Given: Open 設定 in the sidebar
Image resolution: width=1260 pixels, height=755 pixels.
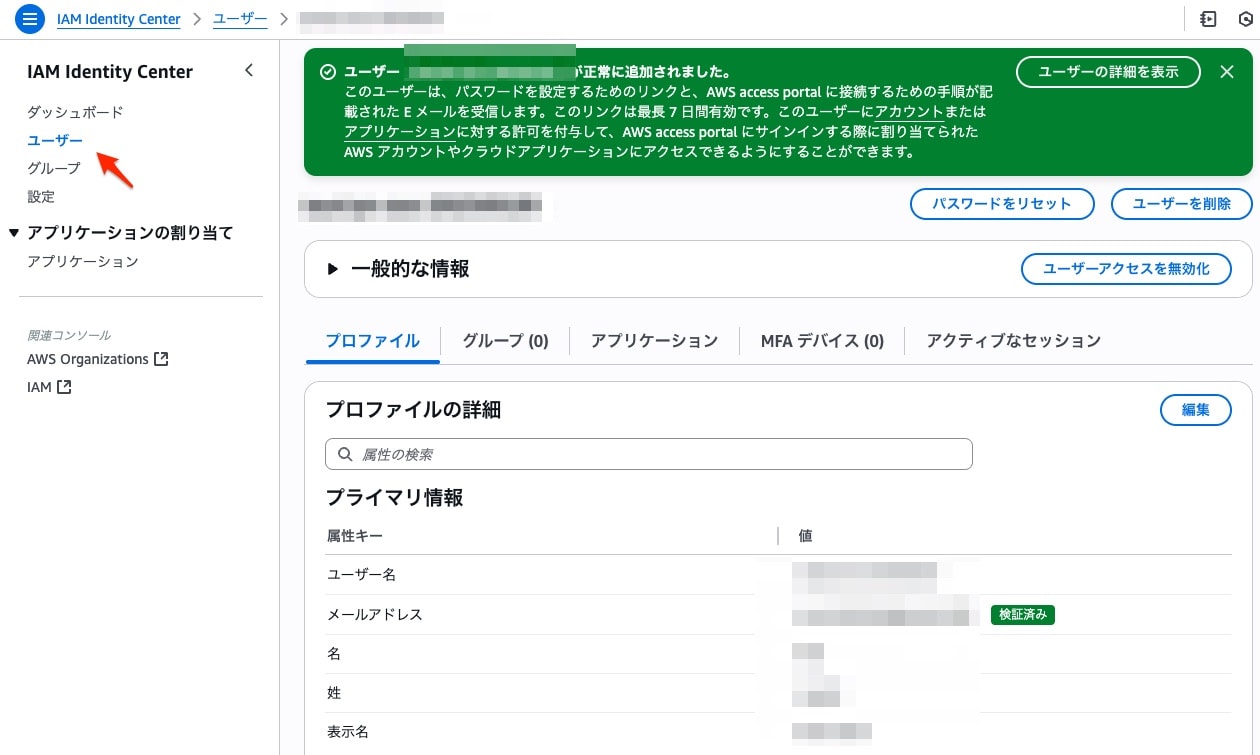Looking at the screenshot, I should 41,196.
